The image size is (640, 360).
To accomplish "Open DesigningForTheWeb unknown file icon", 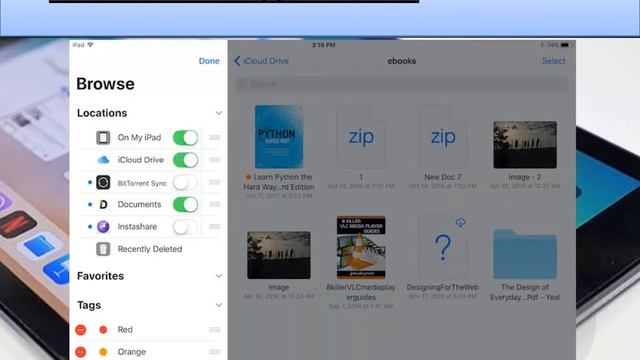I will coord(443,247).
